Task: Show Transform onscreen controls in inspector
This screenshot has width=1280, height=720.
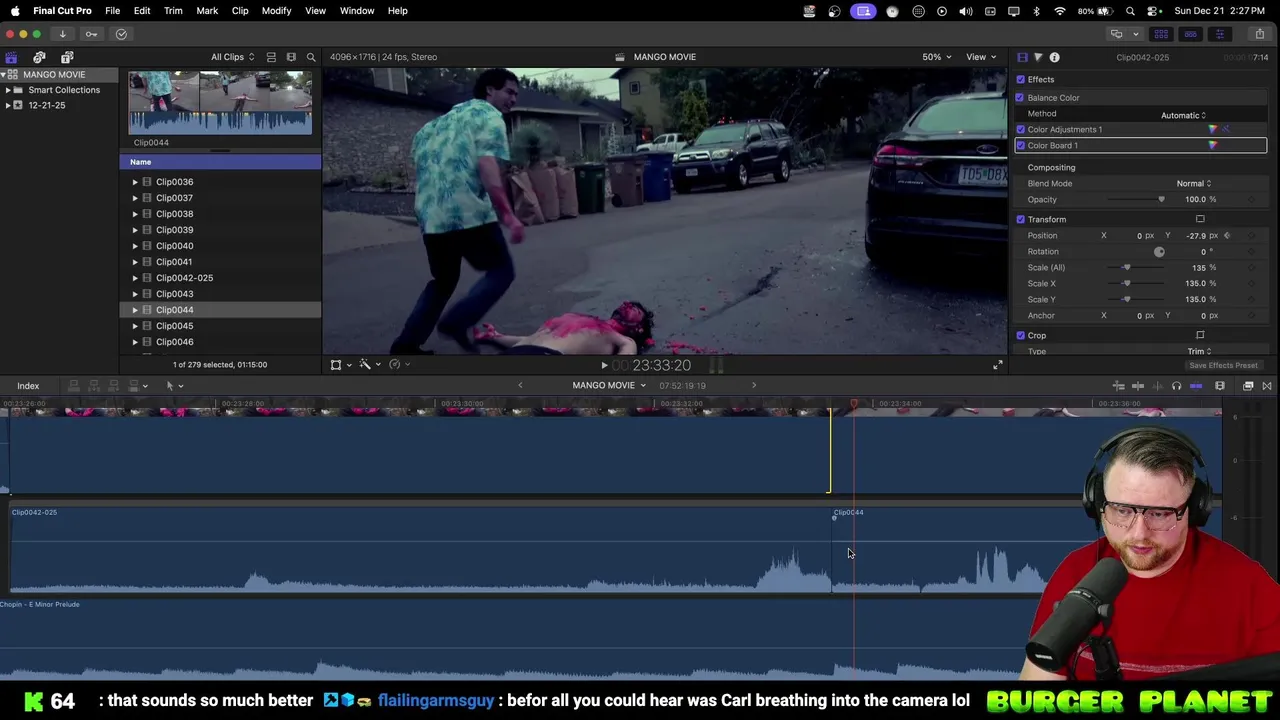Action: [x=1200, y=220]
